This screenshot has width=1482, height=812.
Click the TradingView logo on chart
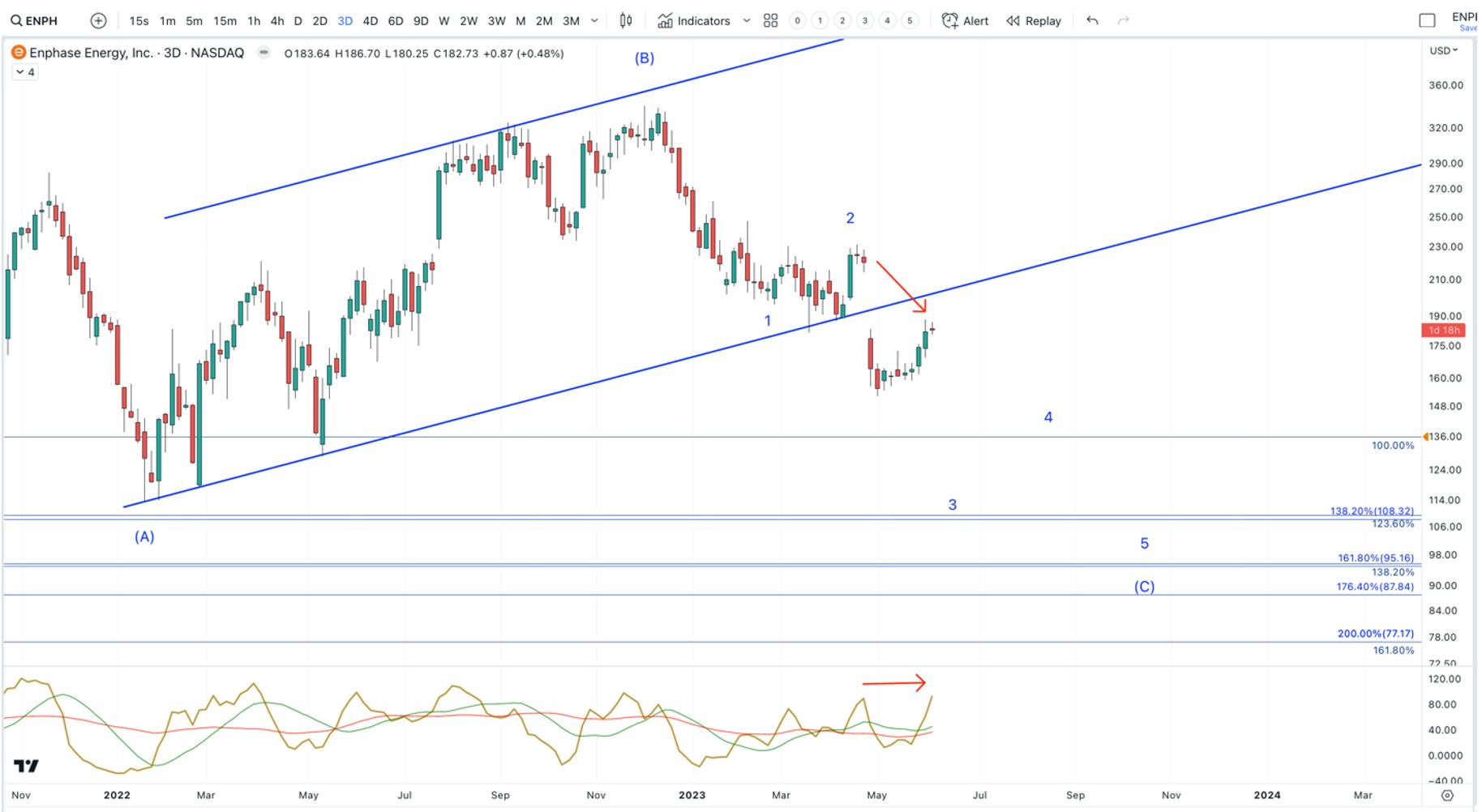(x=26, y=765)
